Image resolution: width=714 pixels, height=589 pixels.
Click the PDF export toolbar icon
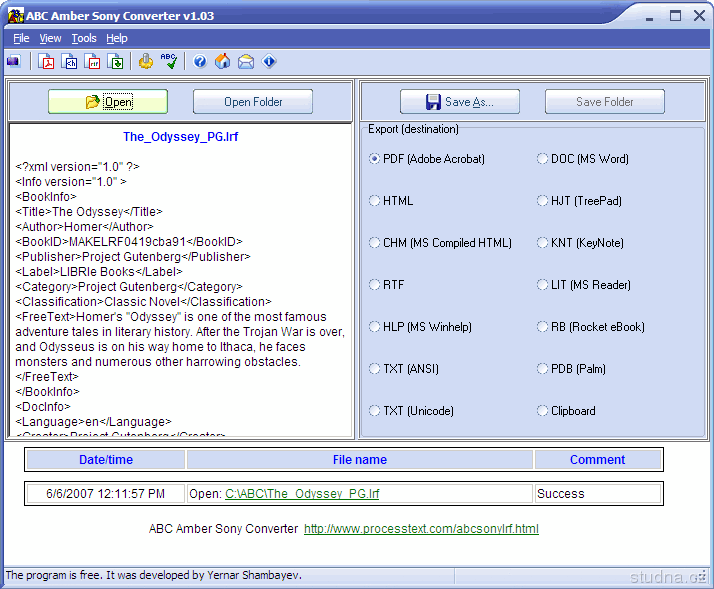click(46, 62)
